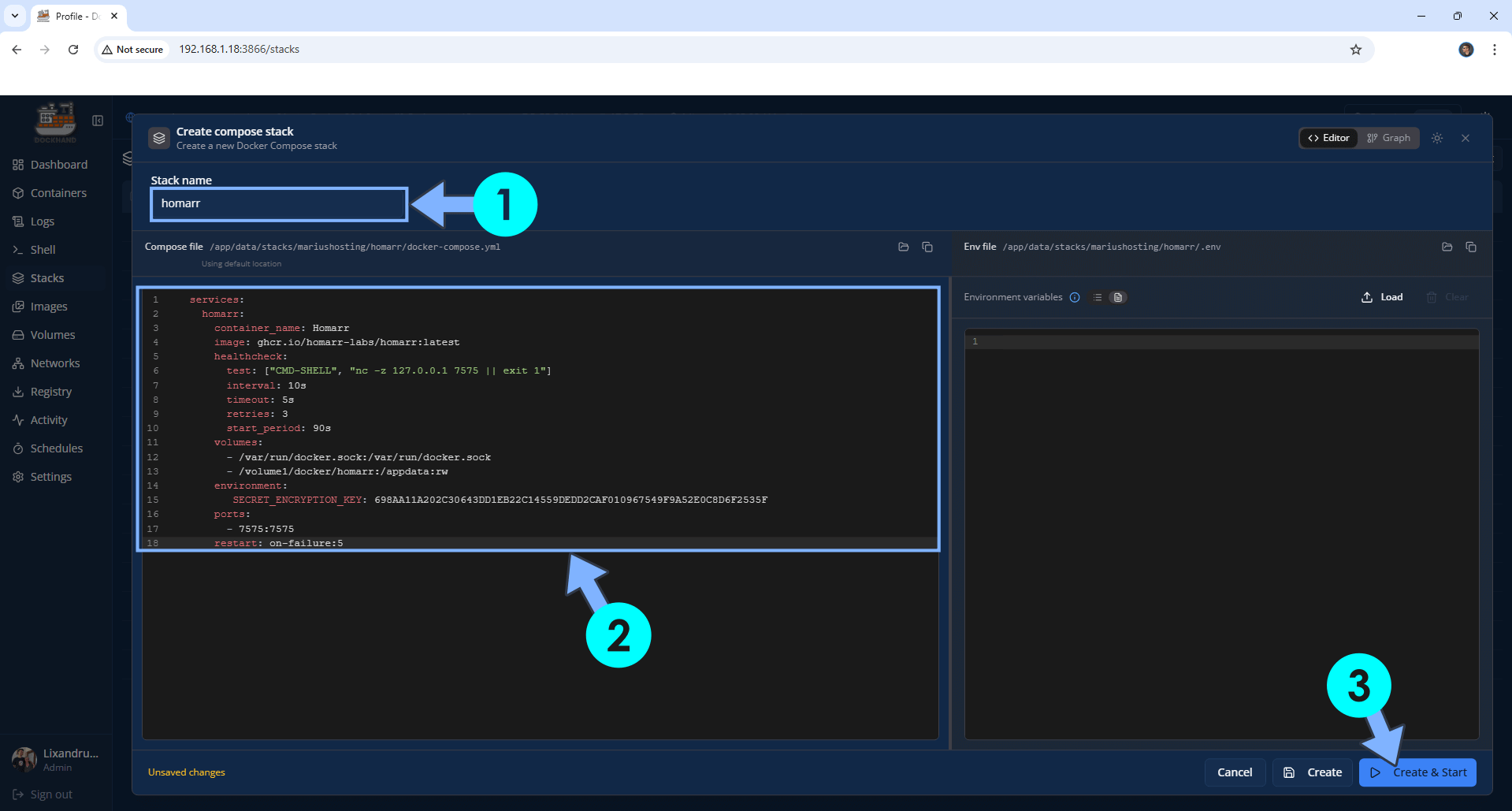
Task: Switch to the Graph tab
Action: [1388, 138]
